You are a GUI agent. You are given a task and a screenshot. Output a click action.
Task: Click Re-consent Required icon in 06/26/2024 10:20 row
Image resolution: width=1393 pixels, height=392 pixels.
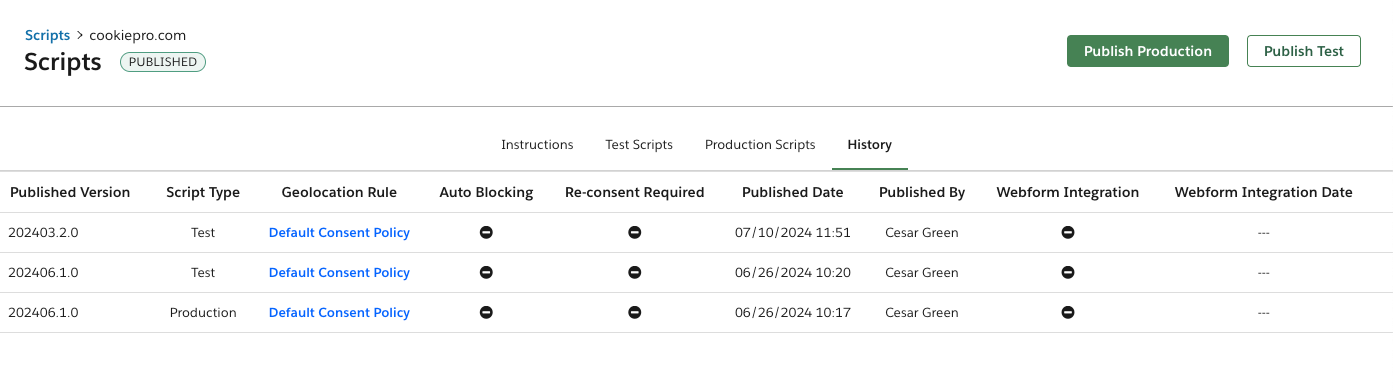point(634,272)
